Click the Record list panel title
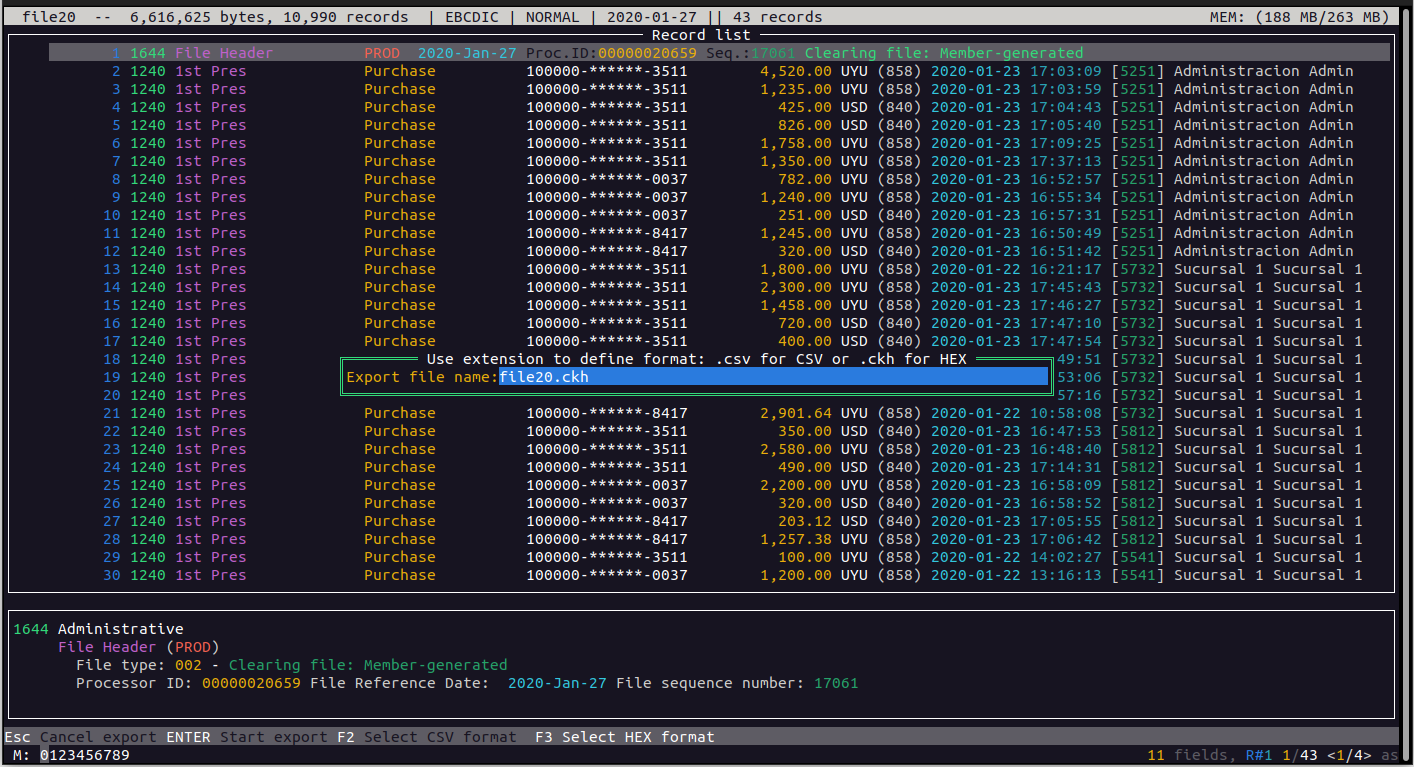 [x=700, y=35]
